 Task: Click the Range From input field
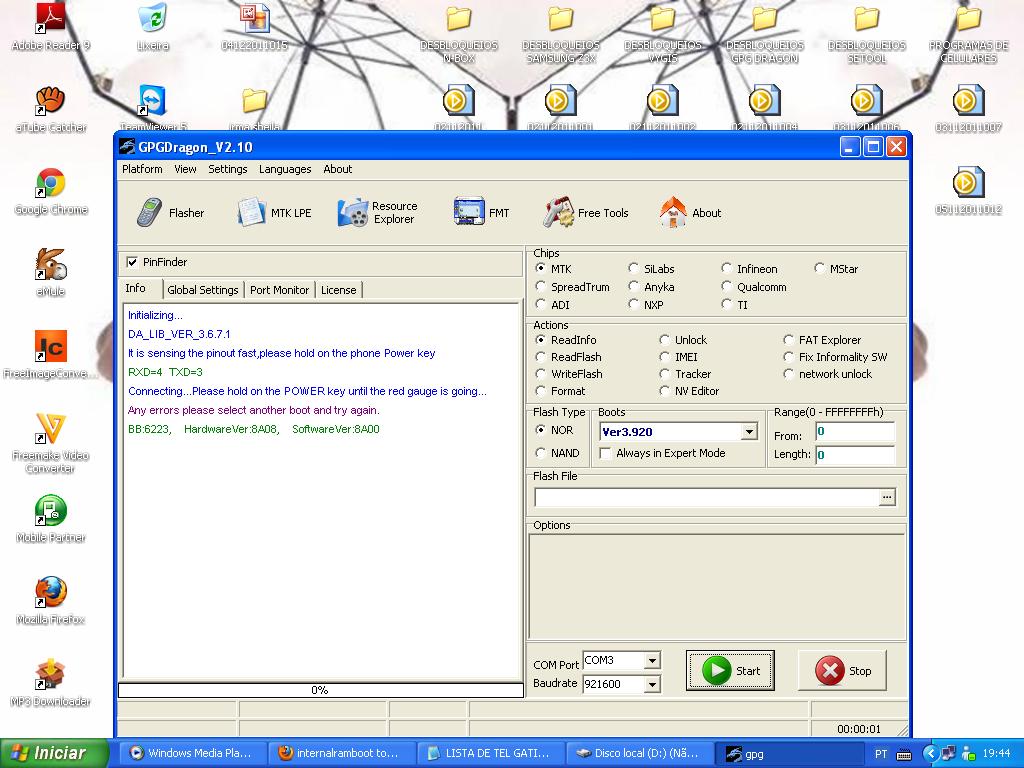(855, 432)
